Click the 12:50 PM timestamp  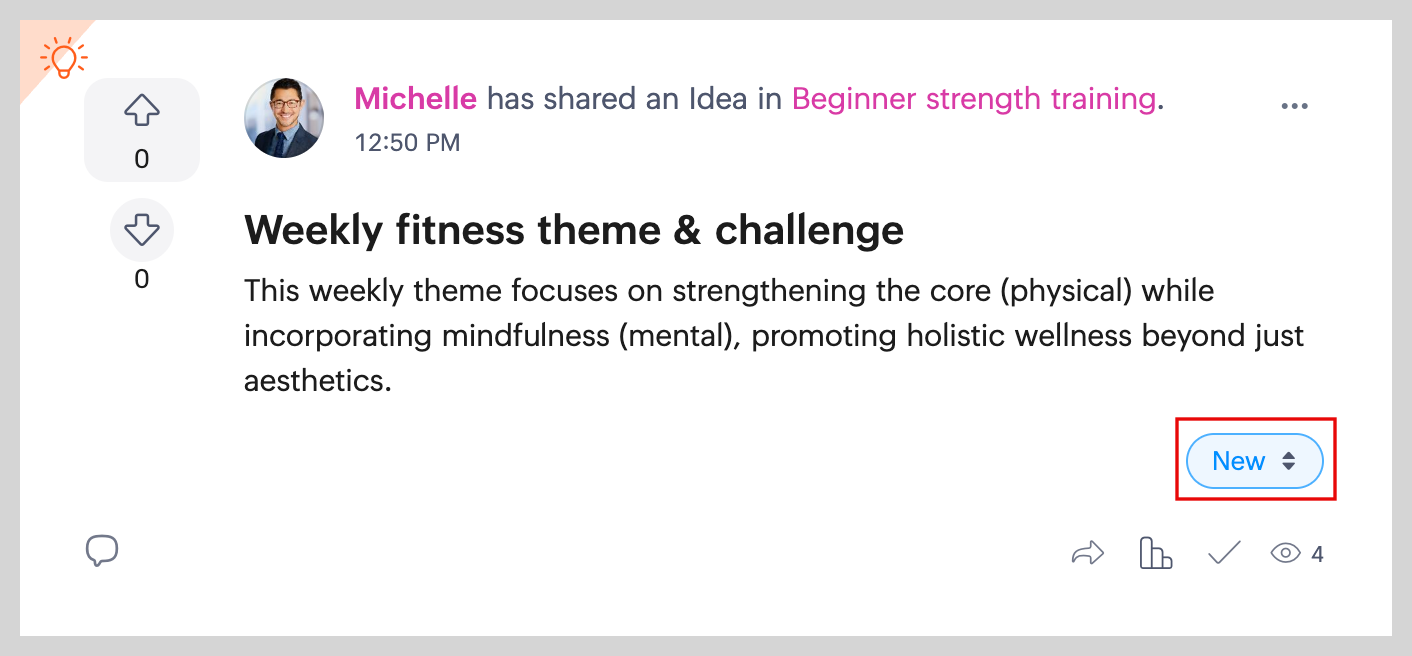407,143
